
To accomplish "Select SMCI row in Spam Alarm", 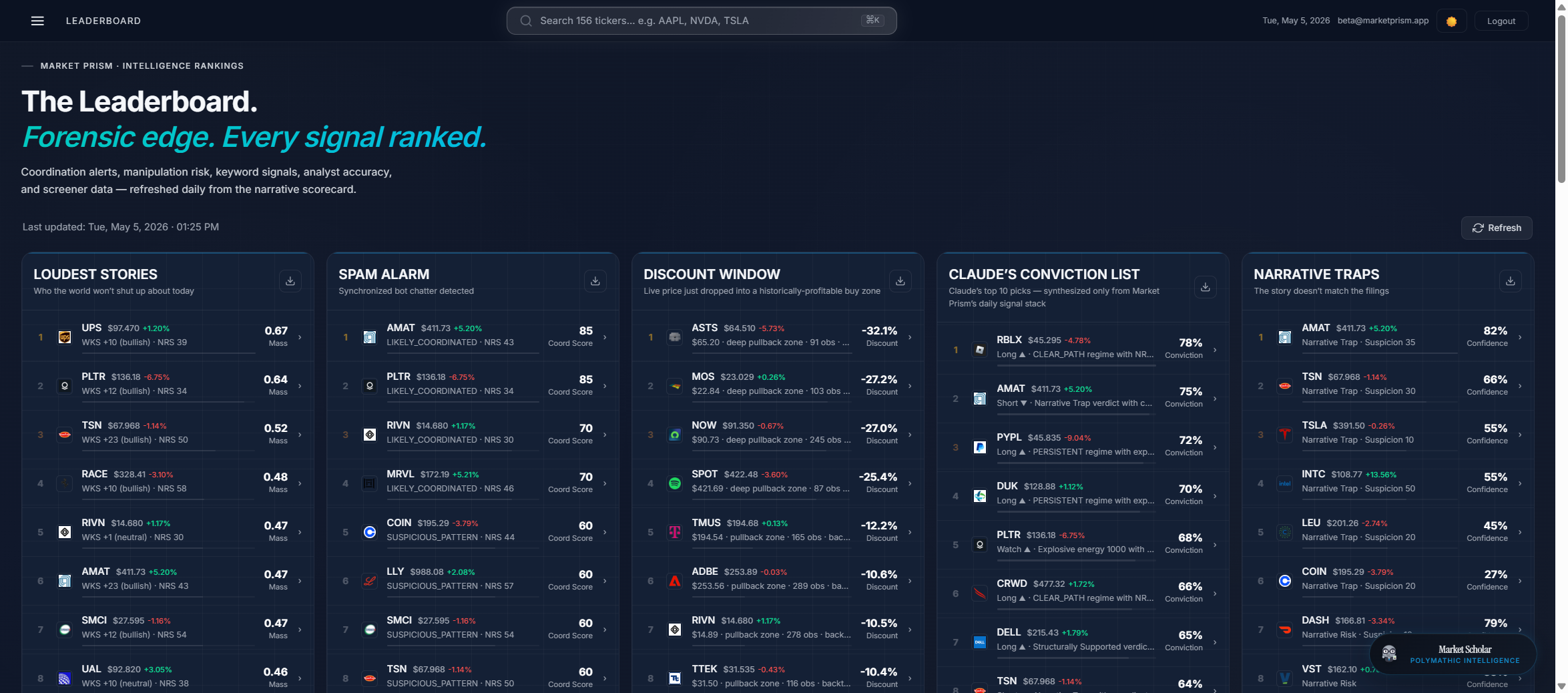I will click(473, 630).
